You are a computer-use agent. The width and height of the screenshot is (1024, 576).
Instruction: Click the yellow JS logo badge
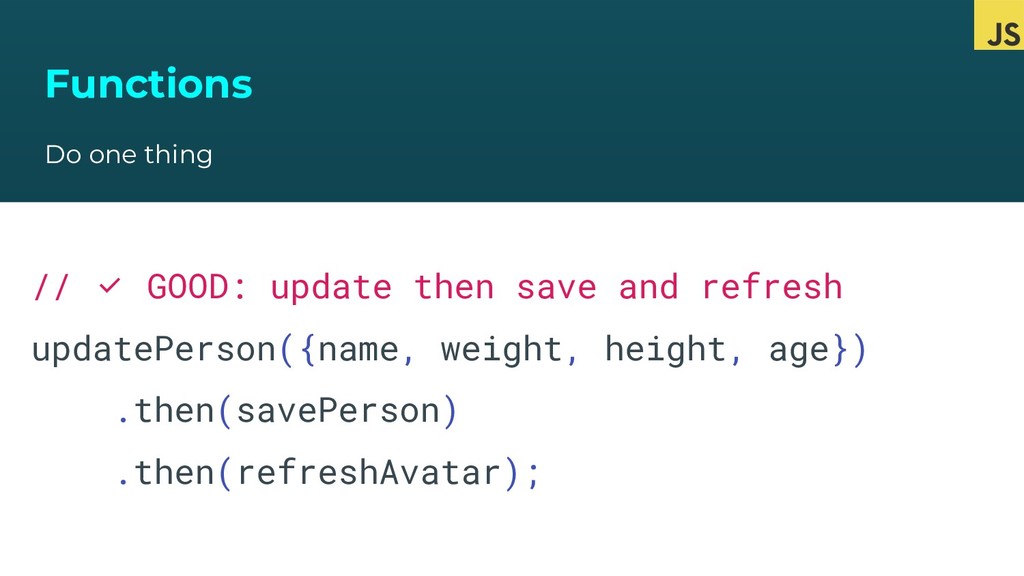pyautogui.click(x=999, y=25)
